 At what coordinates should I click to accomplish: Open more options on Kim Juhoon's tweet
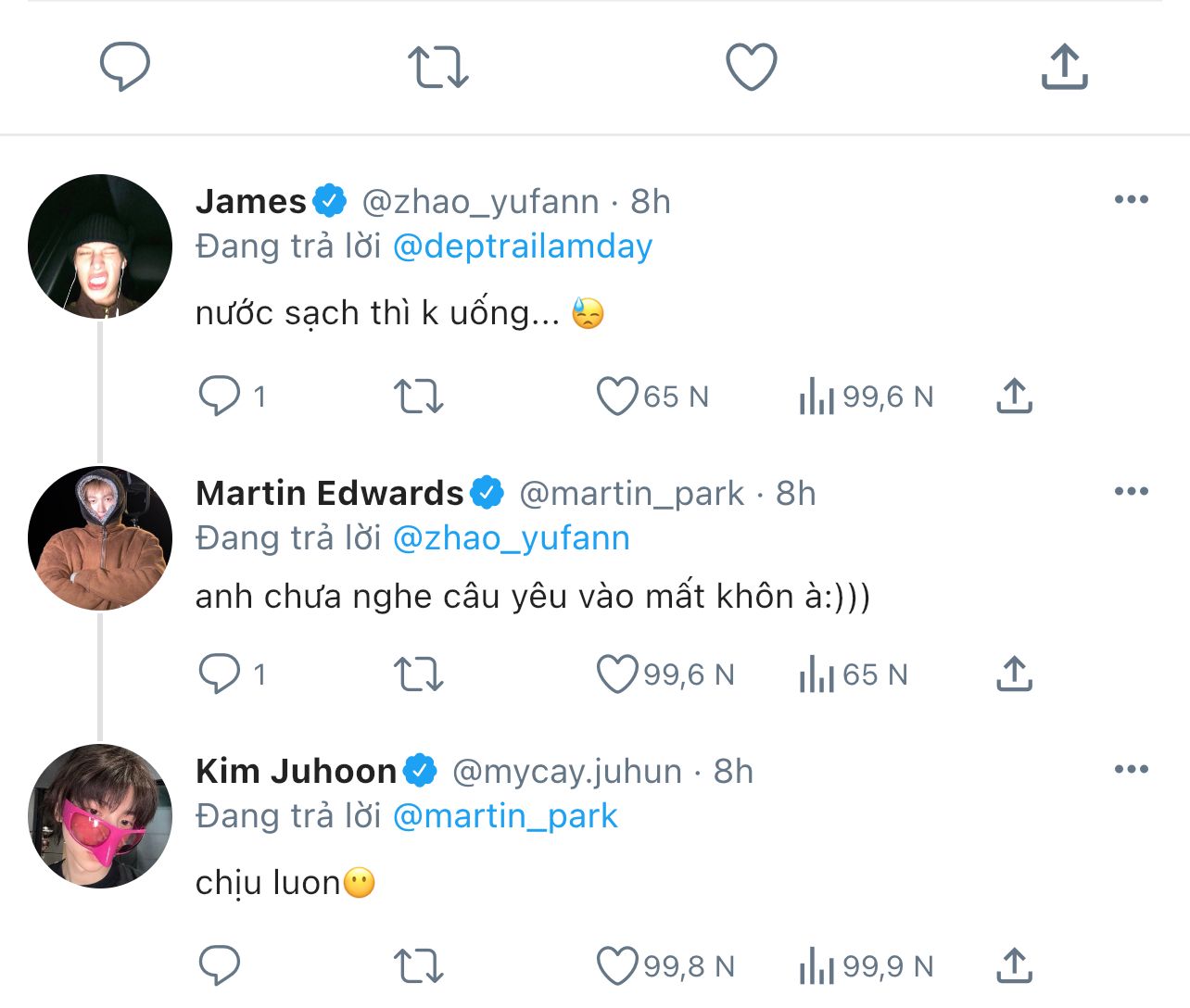(1131, 770)
